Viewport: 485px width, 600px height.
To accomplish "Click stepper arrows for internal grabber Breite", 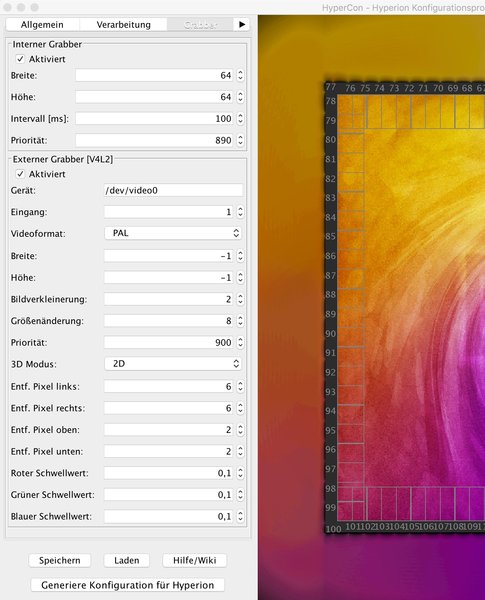I will [240, 75].
